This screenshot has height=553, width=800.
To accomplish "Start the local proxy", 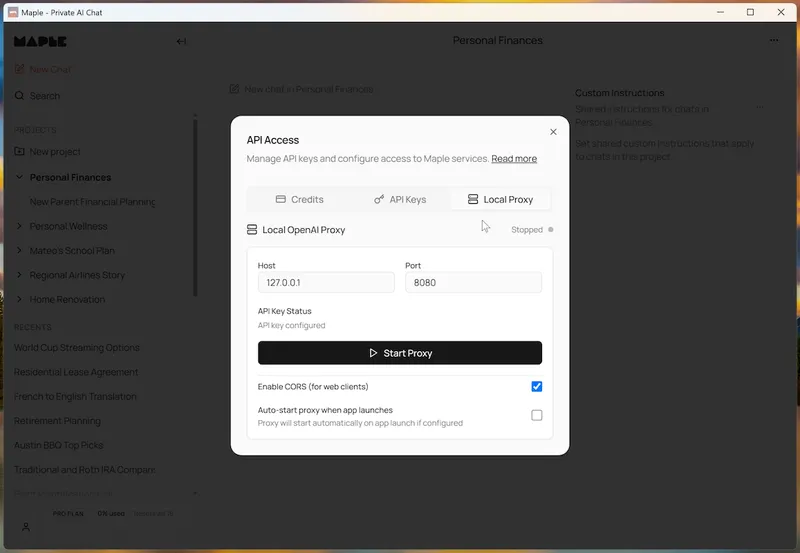I will [x=400, y=353].
